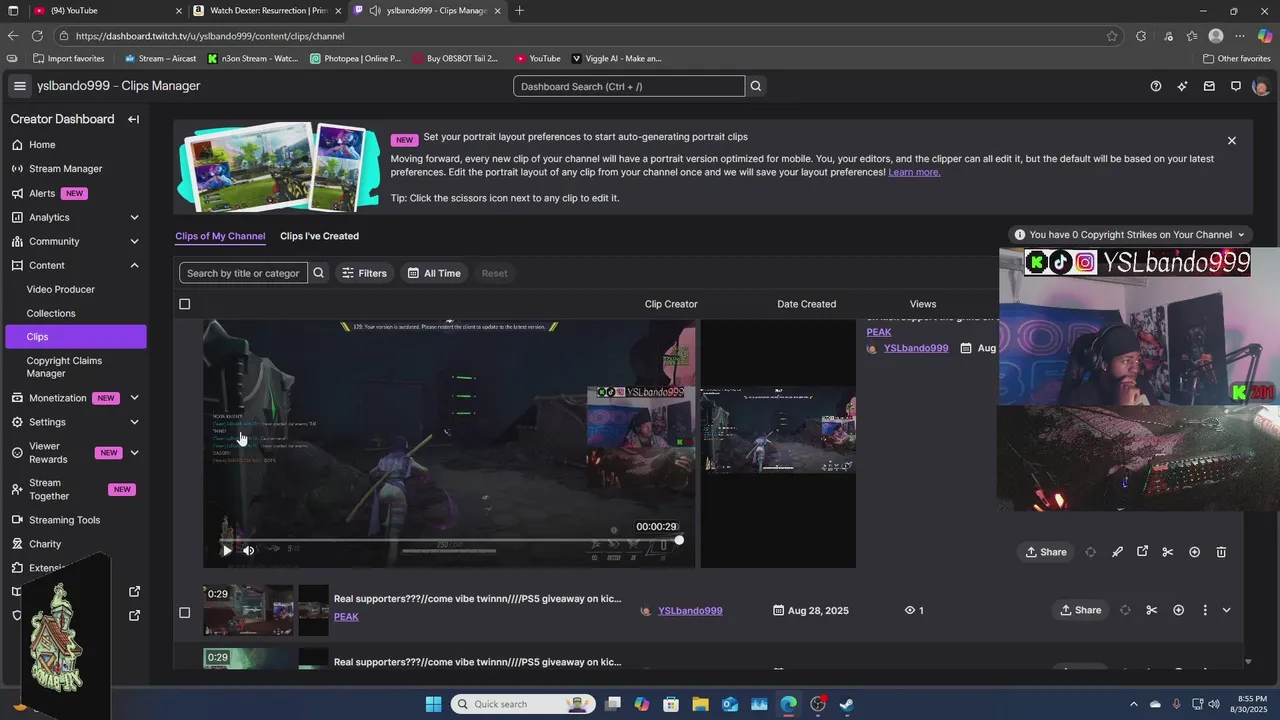This screenshot has width=1280, height=720.
Task: Mute the expanded clip audio
Action: [x=249, y=550]
